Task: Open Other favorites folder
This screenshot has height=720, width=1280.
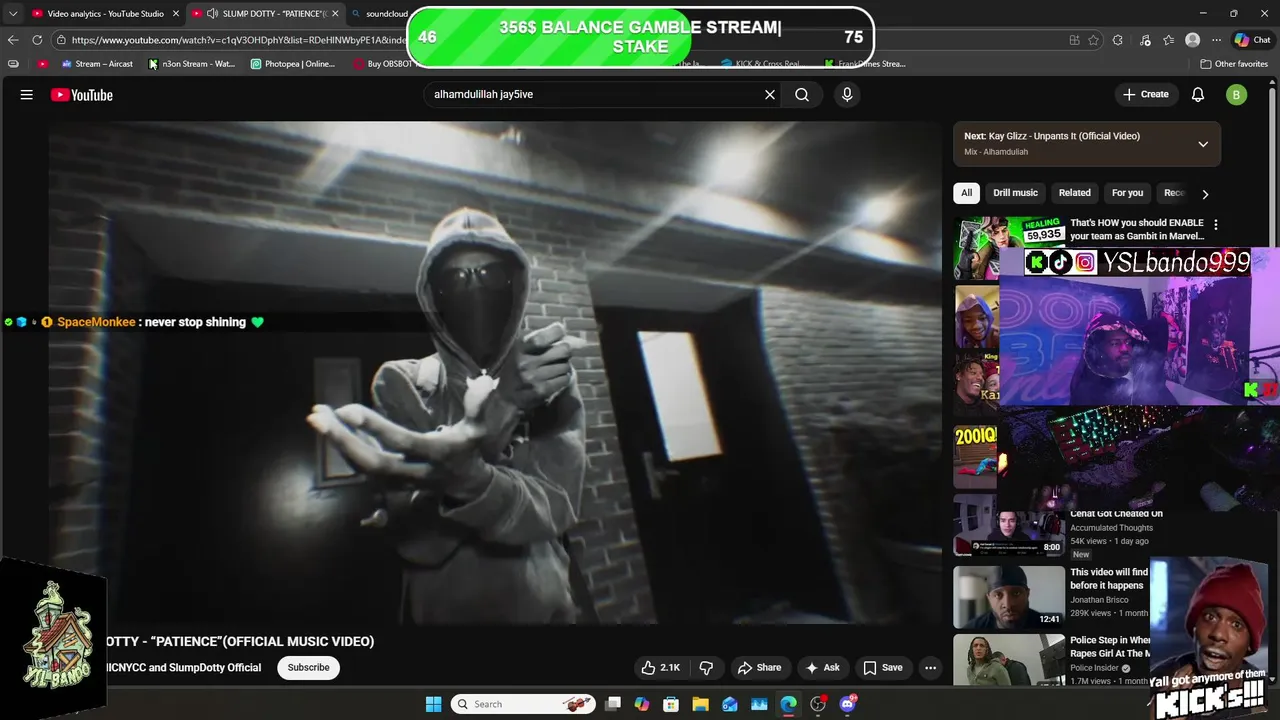Action: coord(1234,64)
